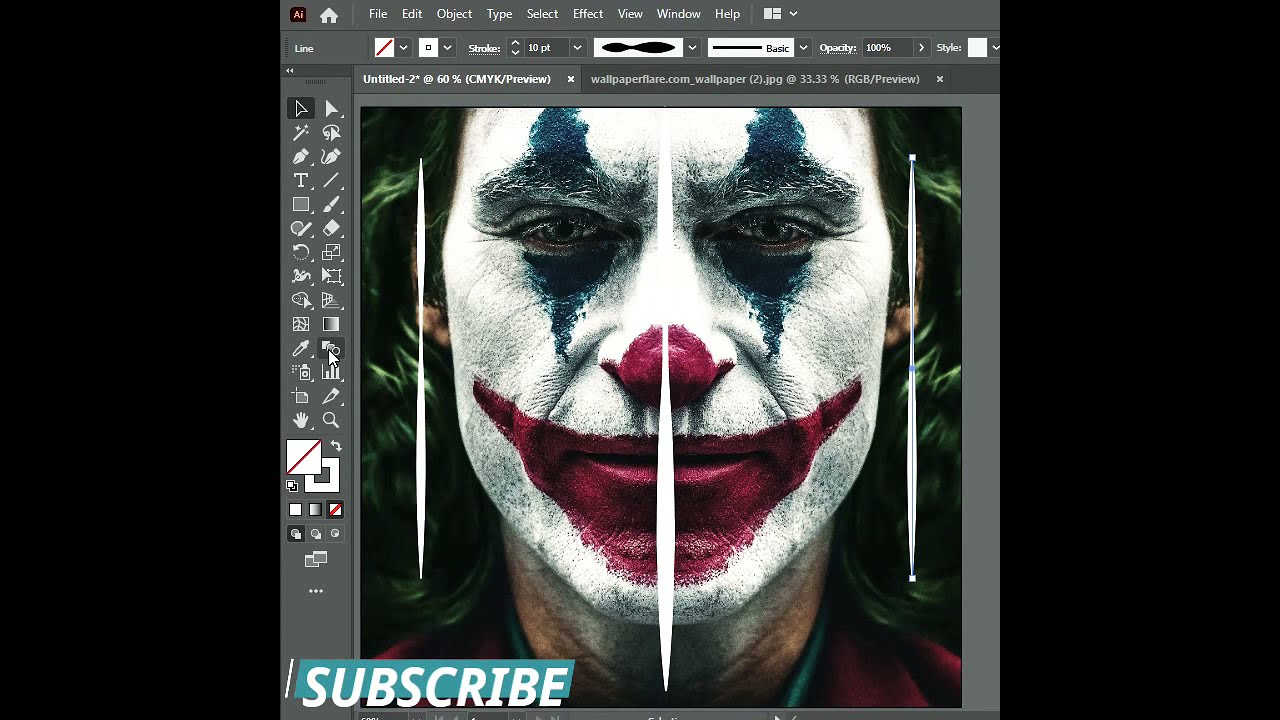The image size is (1280, 720).
Task: Swap fill and stroke colors
Action: [x=336, y=446]
